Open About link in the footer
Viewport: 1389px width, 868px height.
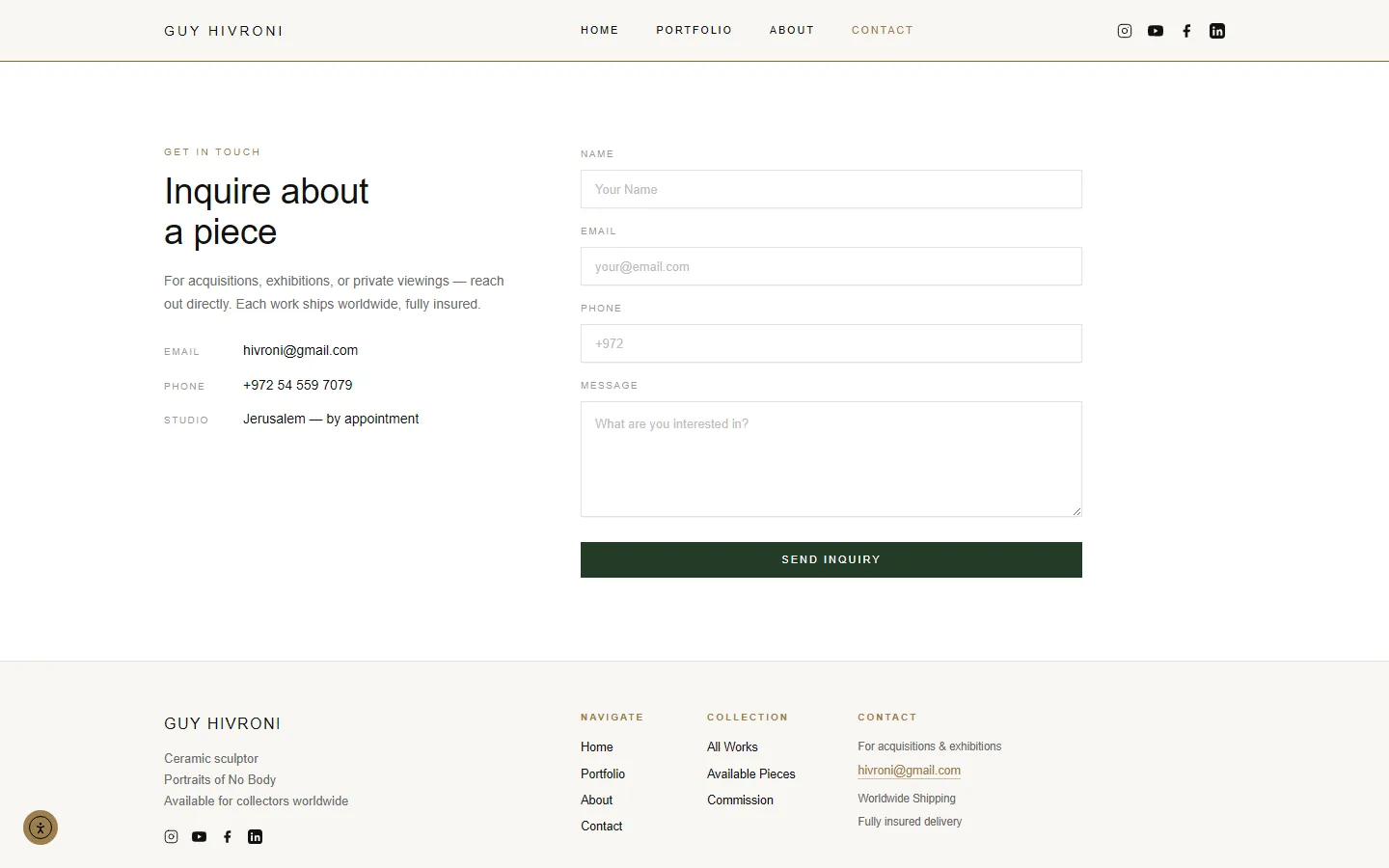[x=597, y=800]
